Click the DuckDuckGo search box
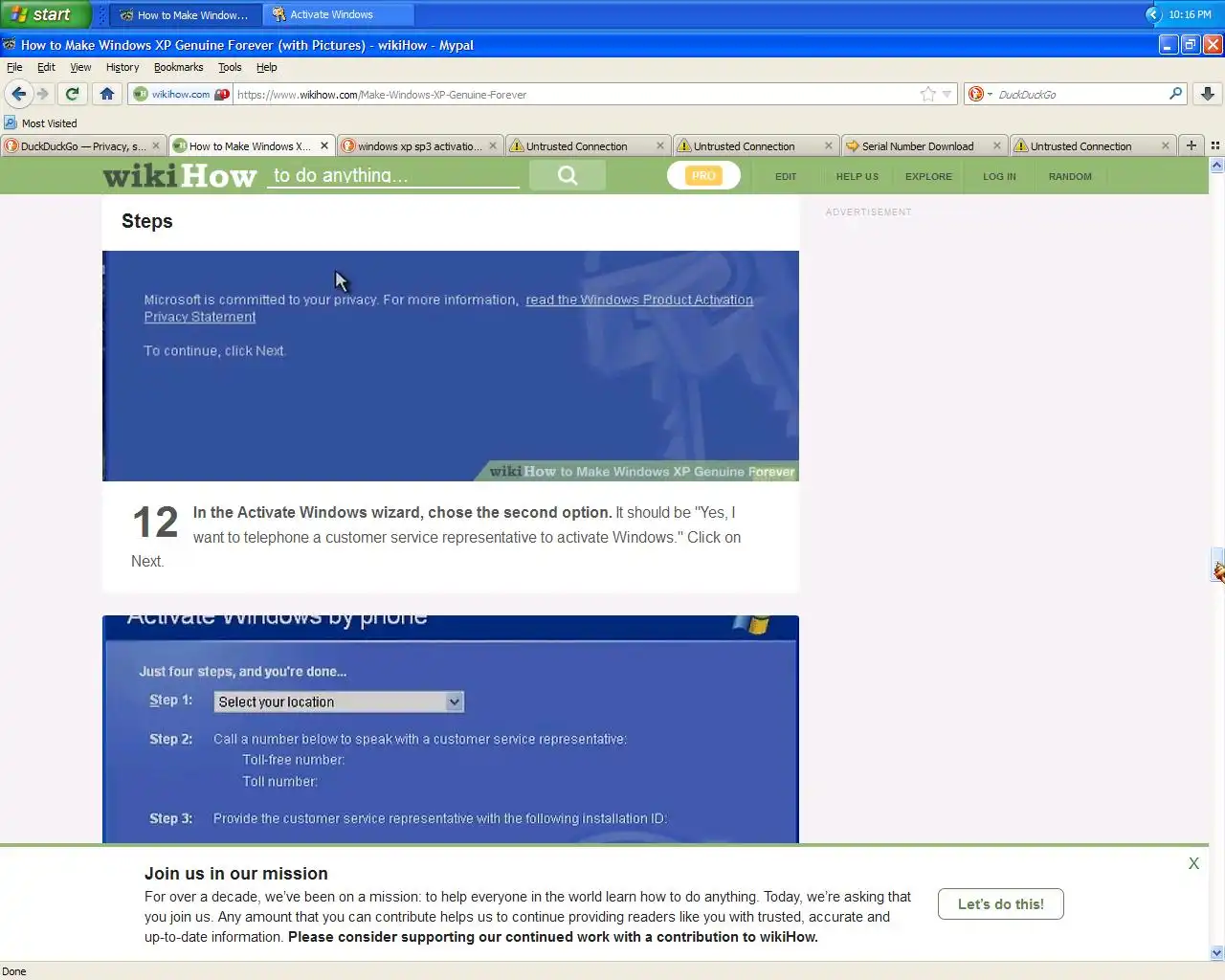 (x=1080, y=94)
